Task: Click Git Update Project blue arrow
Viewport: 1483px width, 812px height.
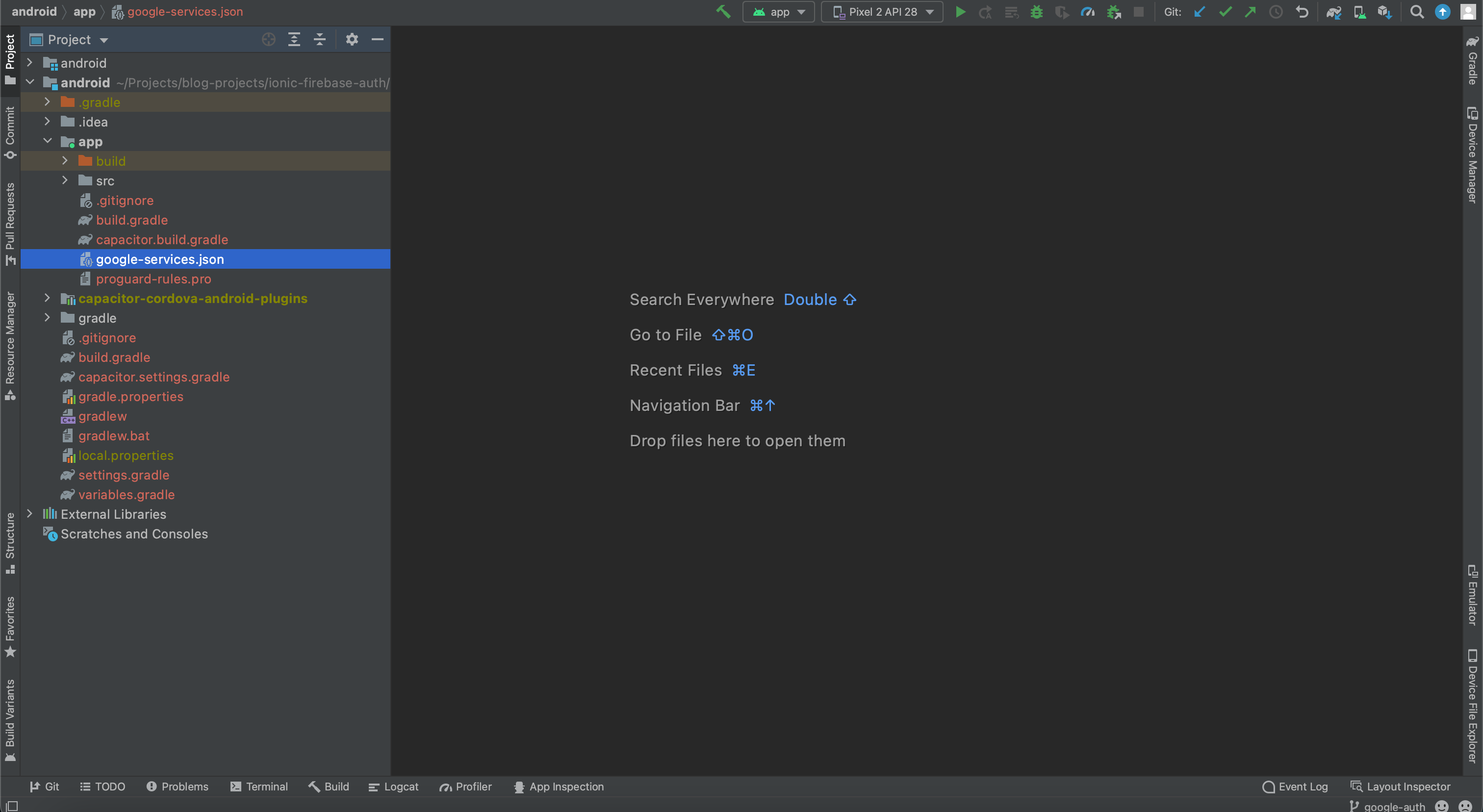Action: [1199, 11]
